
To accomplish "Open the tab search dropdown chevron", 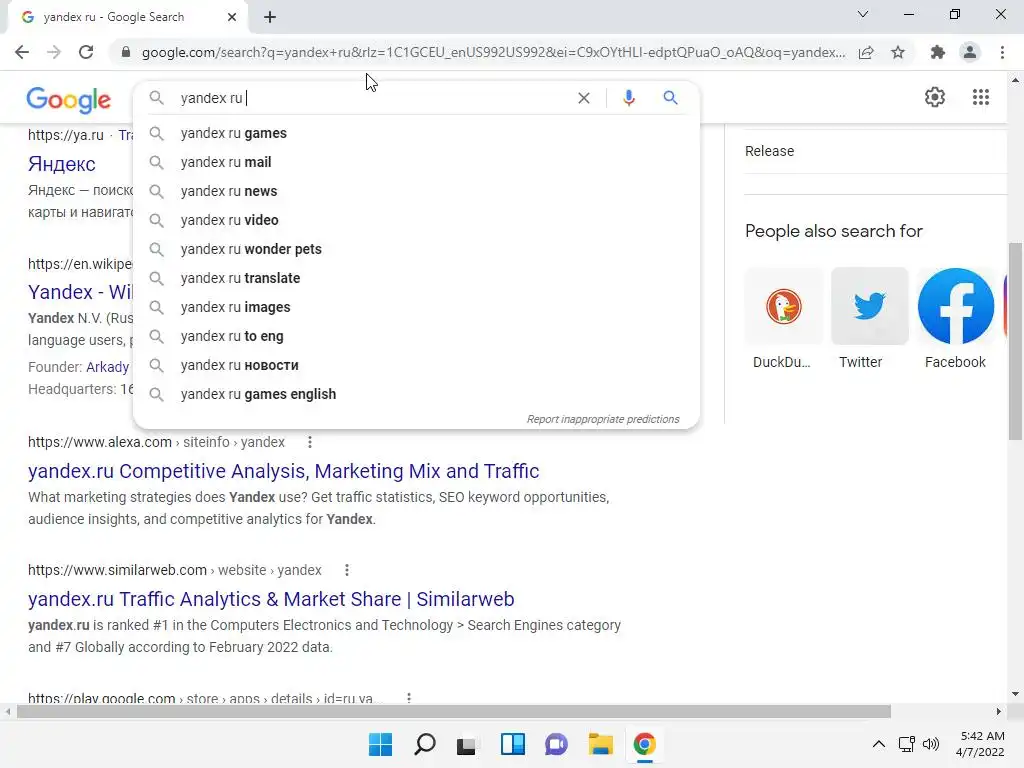I will (863, 14).
